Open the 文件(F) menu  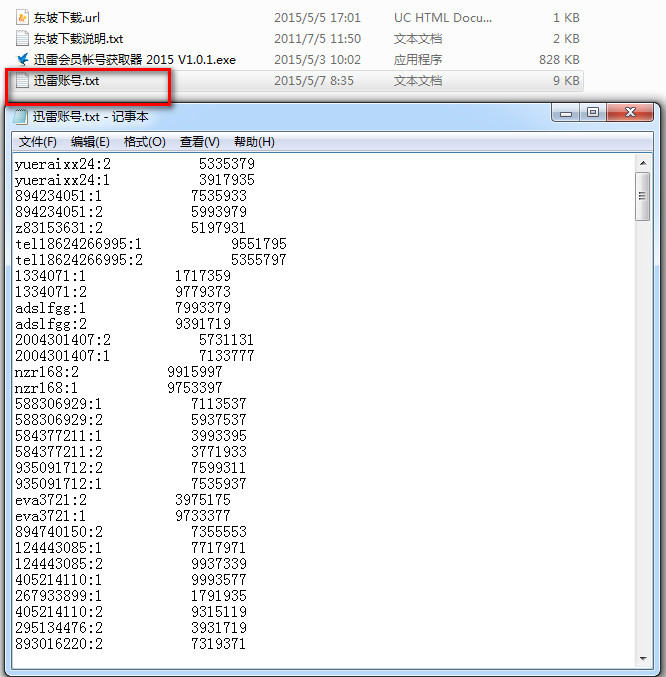38,142
